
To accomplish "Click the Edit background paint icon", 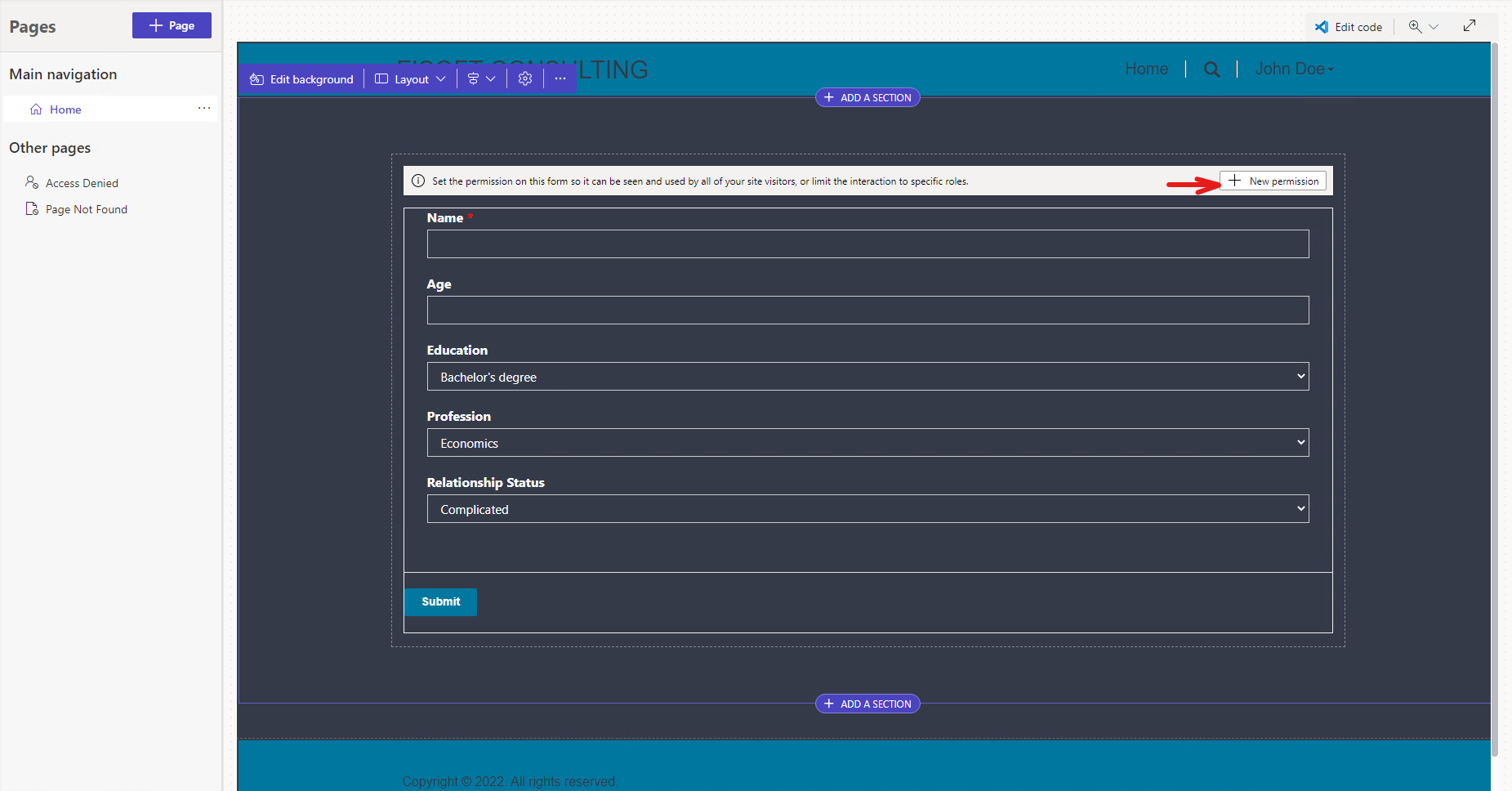I will [x=256, y=78].
